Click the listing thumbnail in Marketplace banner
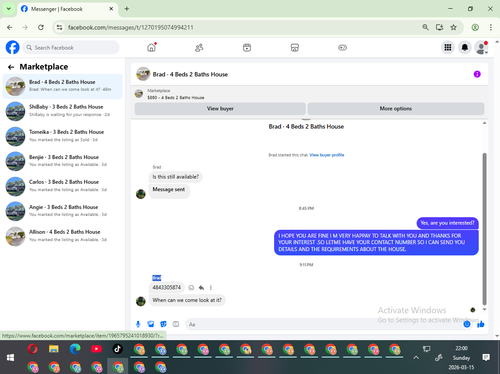The width and height of the screenshot is (500, 374). click(139, 94)
